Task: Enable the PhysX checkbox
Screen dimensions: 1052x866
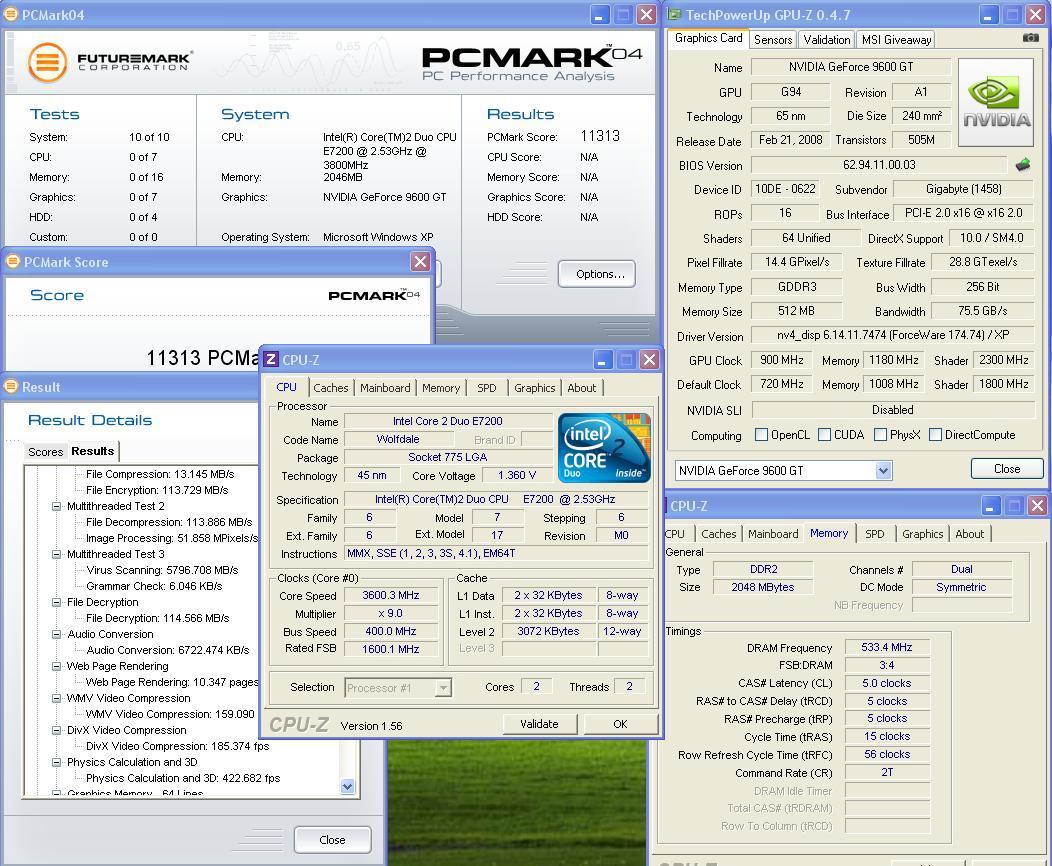Action: point(880,435)
